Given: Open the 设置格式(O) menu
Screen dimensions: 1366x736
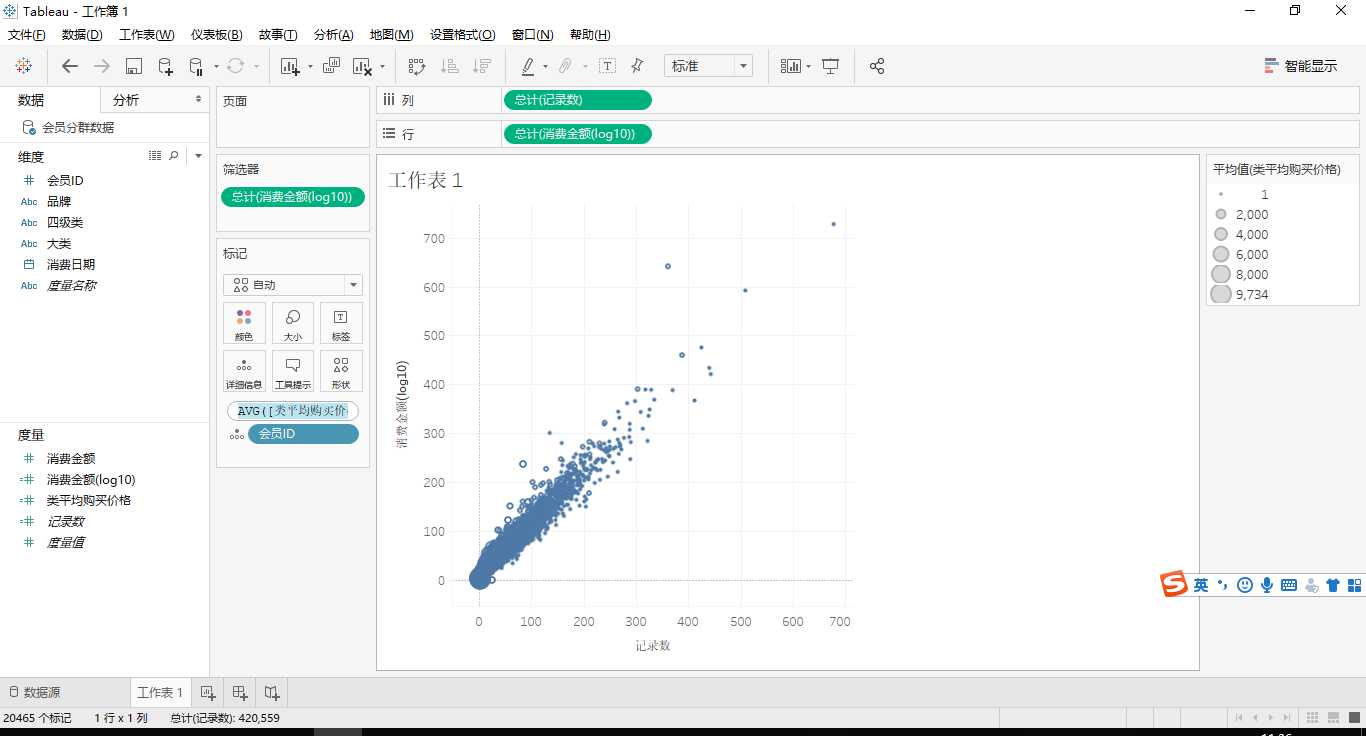Looking at the screenshot, I should (x=463, y=34).
